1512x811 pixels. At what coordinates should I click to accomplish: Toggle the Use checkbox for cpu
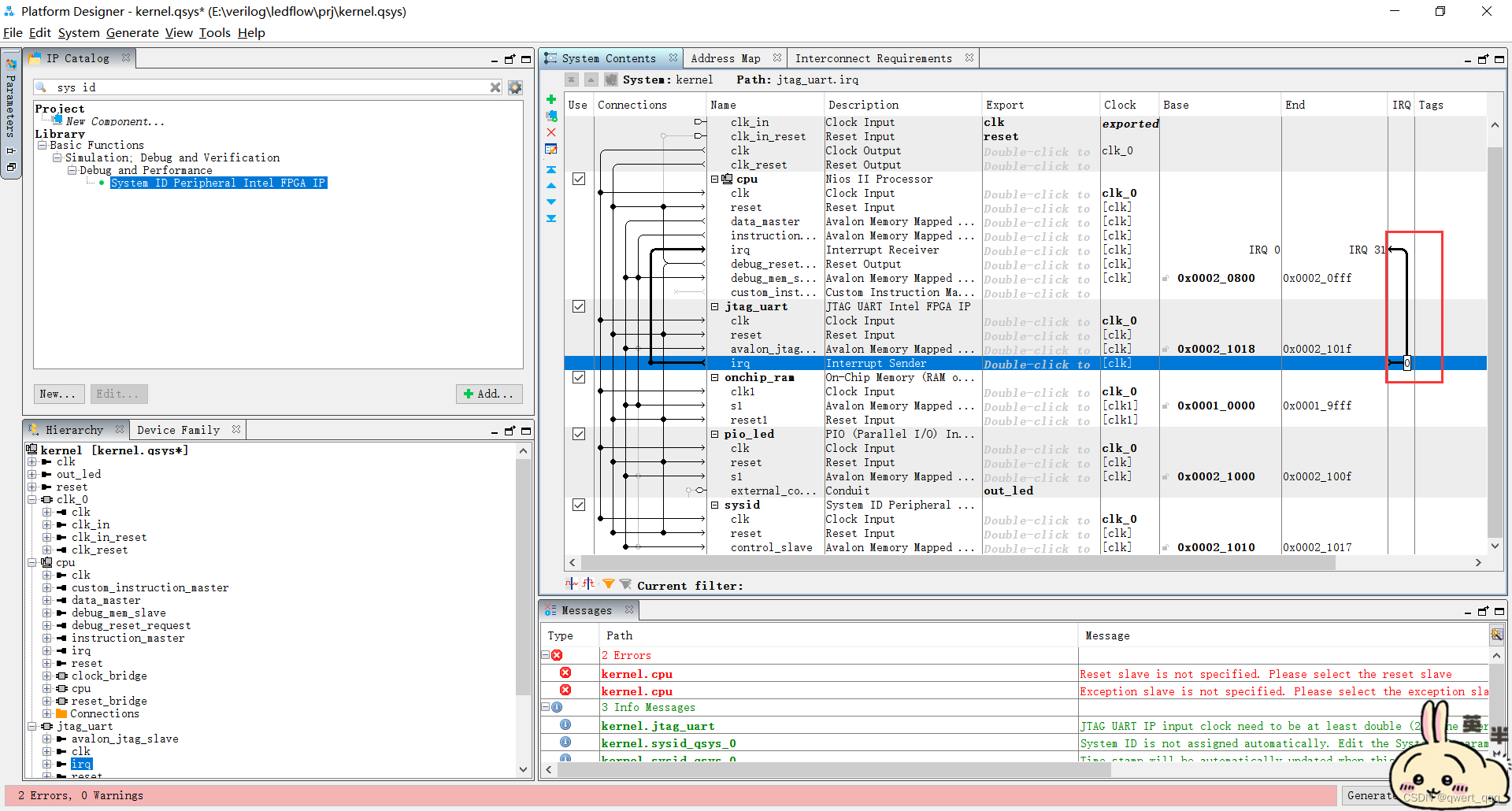coord(579,179)
